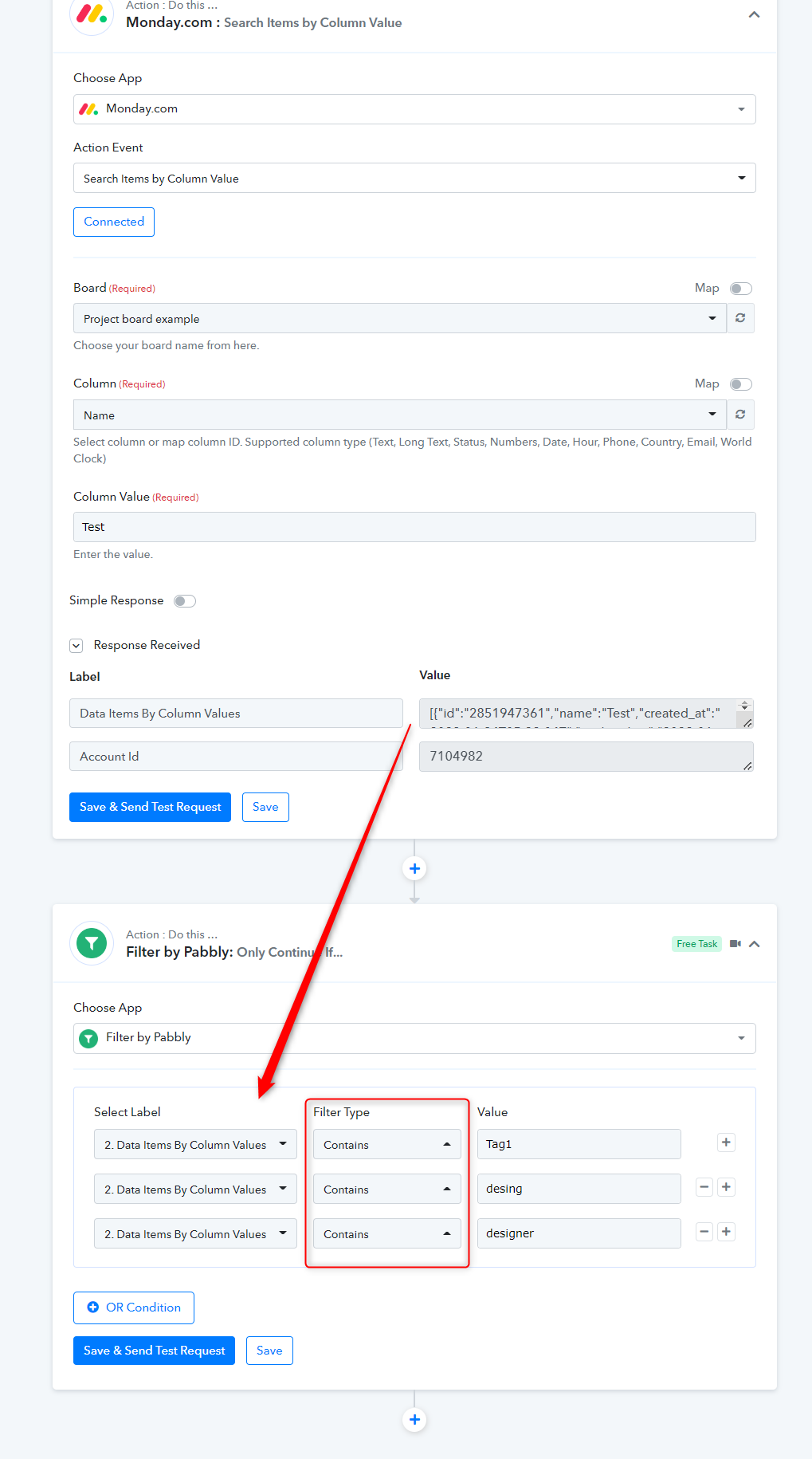Refresh the Column list with the refresh icon
812x1459 pixels.
click(x=740, y=415)
